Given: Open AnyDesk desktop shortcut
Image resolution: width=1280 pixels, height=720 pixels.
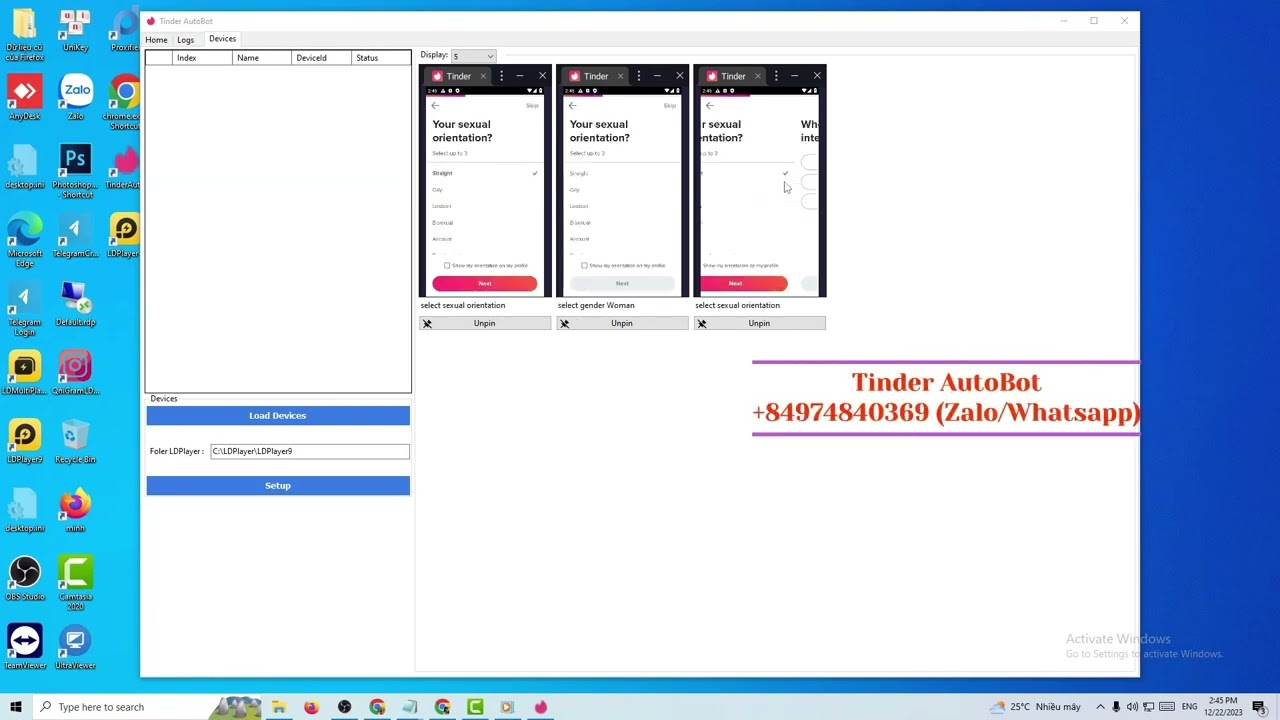Looking at the screenshot, I should [x=24, y=96].
